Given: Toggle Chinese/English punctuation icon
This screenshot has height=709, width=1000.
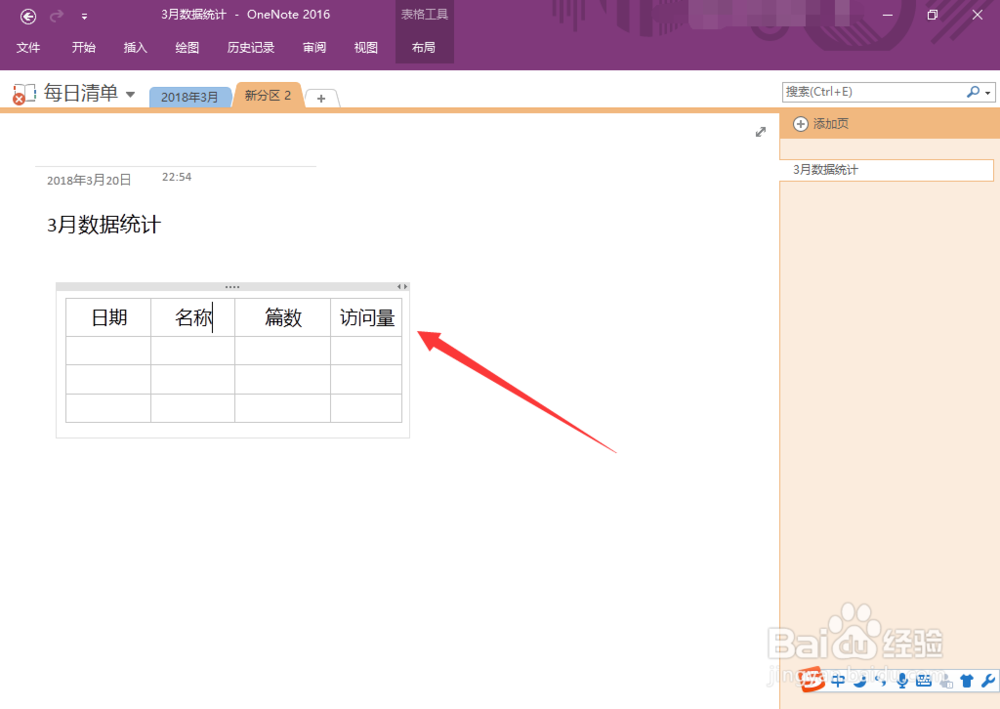Looking at the screenshot, I should [882, 680].
